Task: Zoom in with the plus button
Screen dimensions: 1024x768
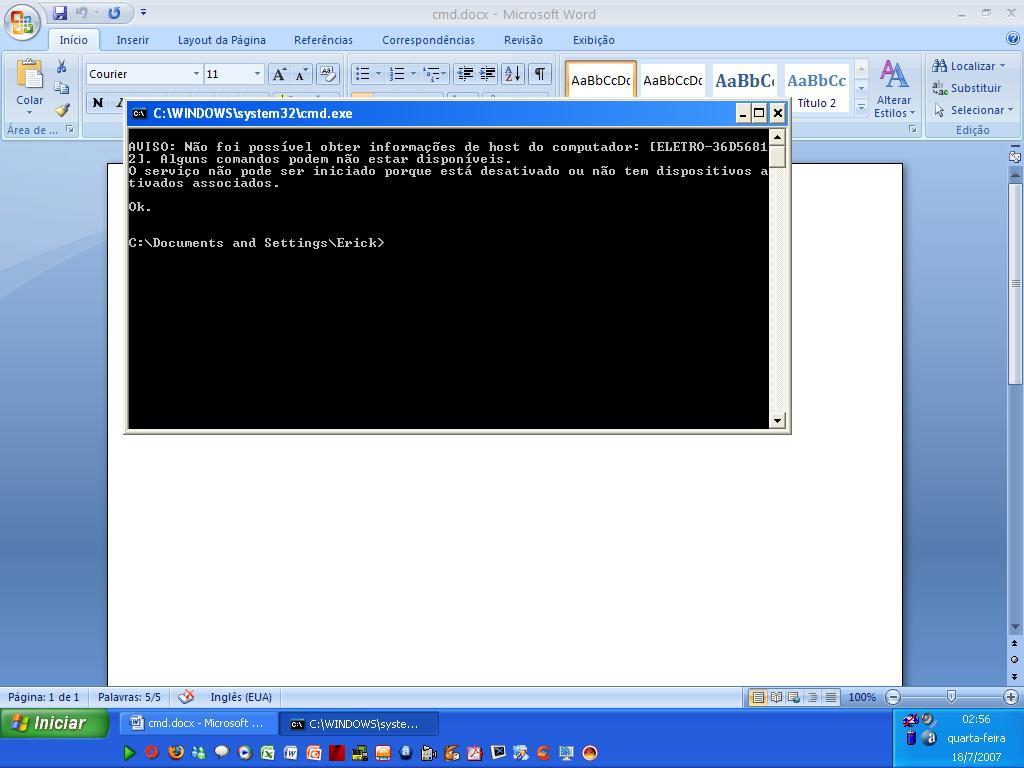Action: [x=1010, y=697]
